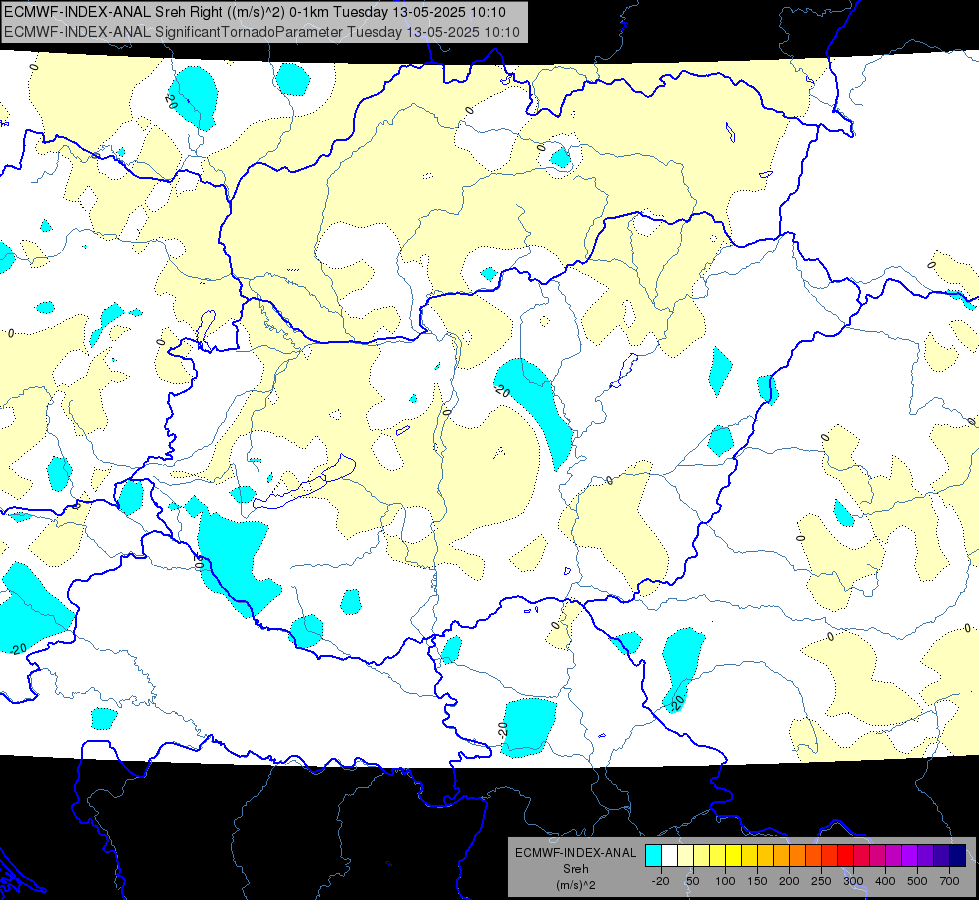Select the 'SignificantTornadoParameter' title line
The width and height of the screenshot is (979, 900).
tap(262, 32)
